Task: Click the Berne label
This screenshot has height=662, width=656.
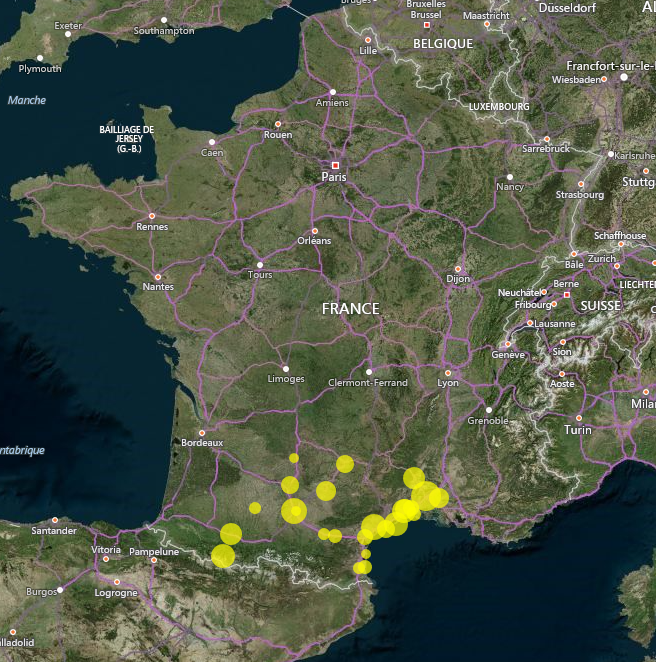Action: pos(566,284)
